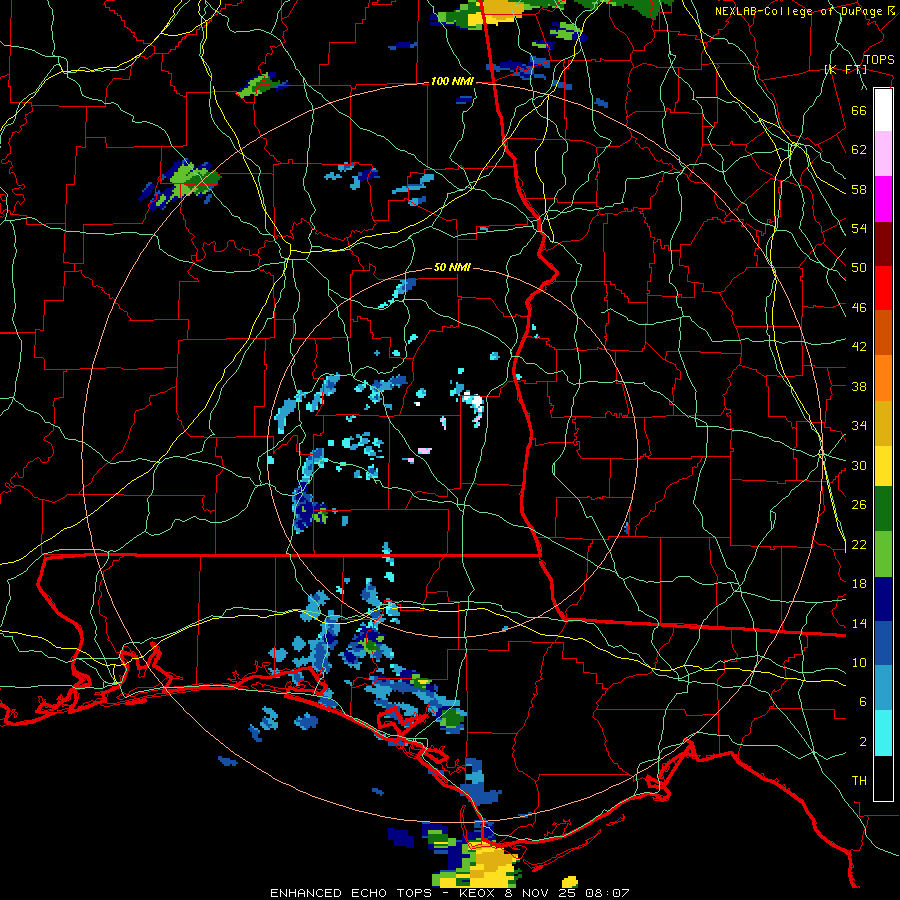Pick the cyan legend swatch
Screen dimensions: 900x900
(883, 733)
